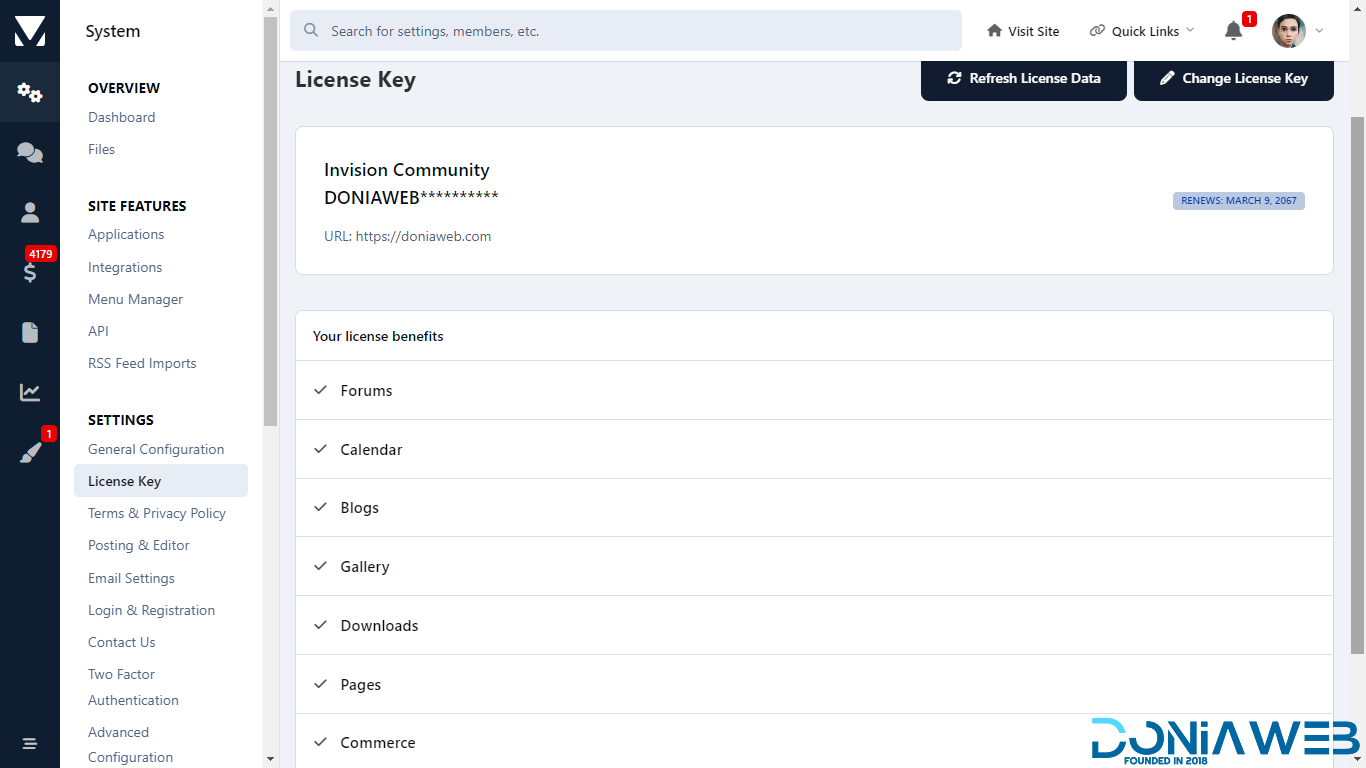Click the Refresh License Data button
The image size is (1366, 768).
(x=1023, y=78)
